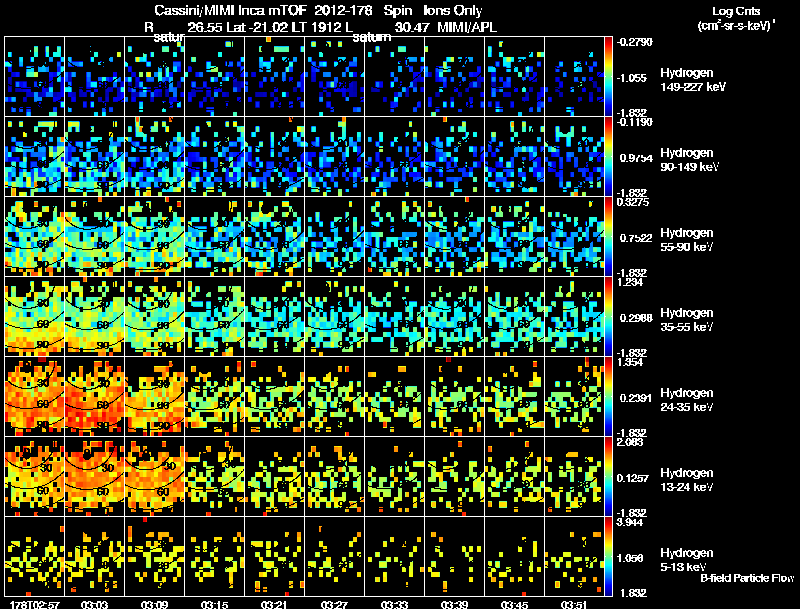The height and width of the screenshot is (609, 800).
Task: Click the 03:03 time axis label
Action: click(94, 605)
